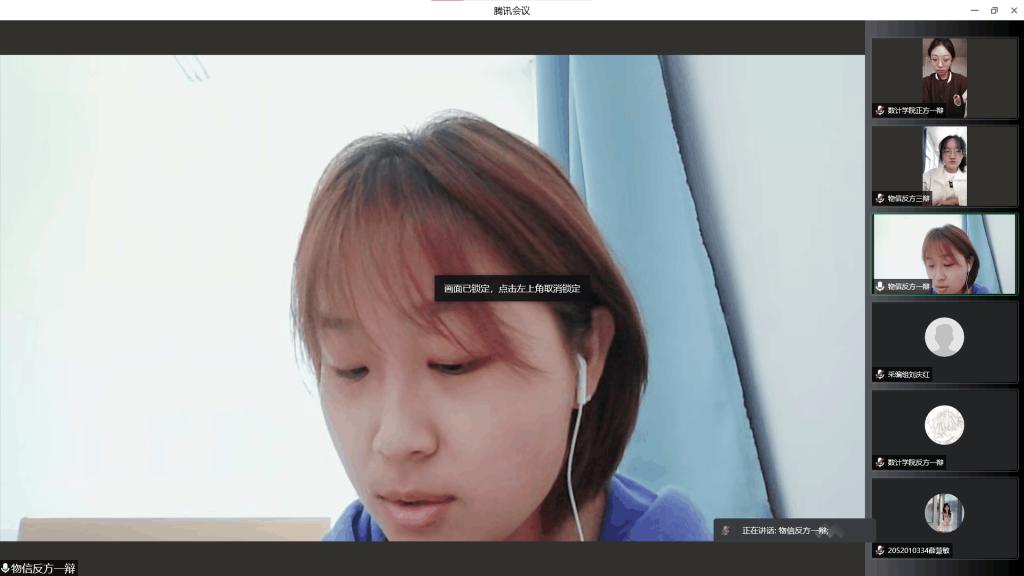The width and height of the screenshot is (1024, 576).
Task: Click mic icon of 2052010334薛慧敏
Action: pyautogui.click(x=880, y=550)
